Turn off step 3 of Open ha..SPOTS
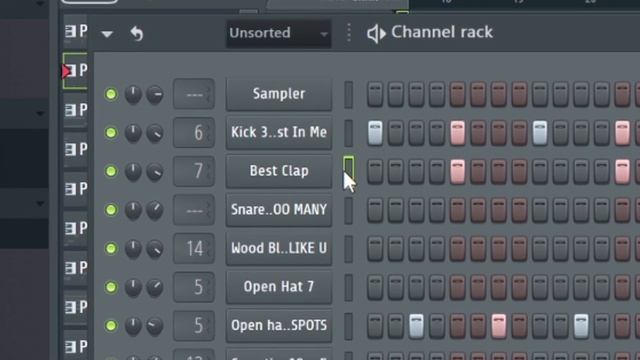Viewport: 640px width, 360px height. (x=416, y=325)
